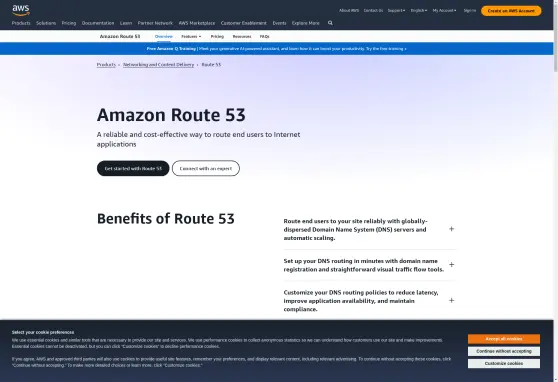Screen dimensions: 558x382
Task: Click Customize cookies button
Action: [504, 363]
